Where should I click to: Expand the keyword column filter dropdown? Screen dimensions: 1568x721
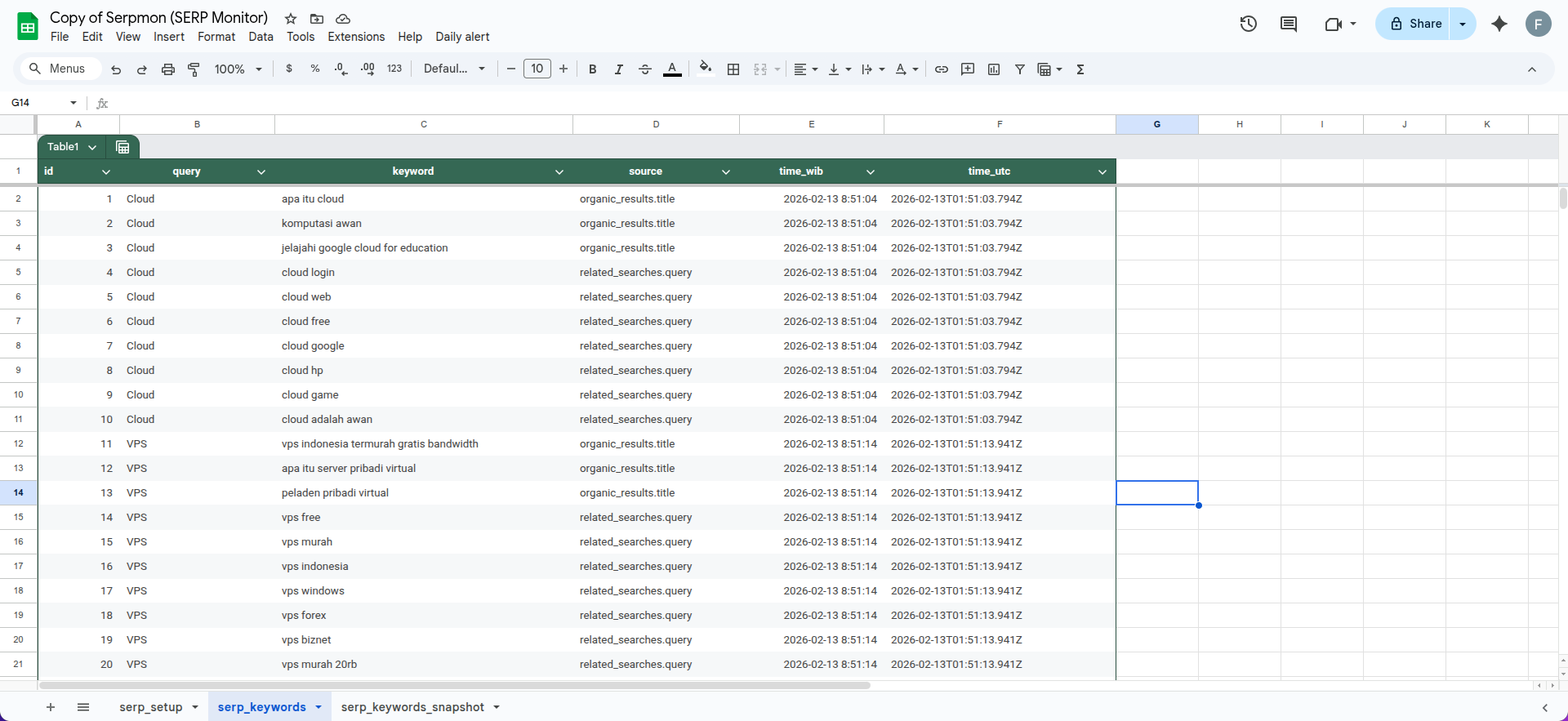[x=559, y=171]
